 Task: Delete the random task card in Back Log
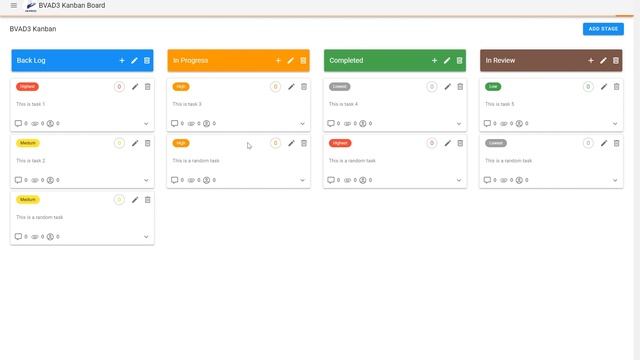(148, 200)
